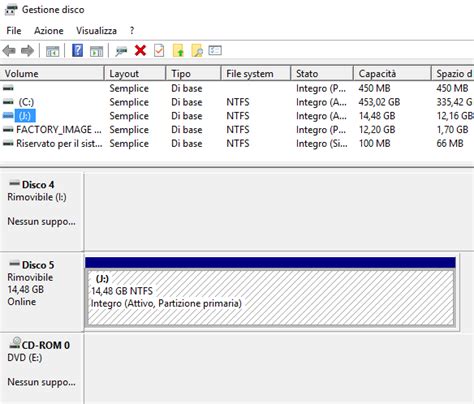
Task: Click DVD (E:) under CD-ROM 0
Action: (25, 358)
